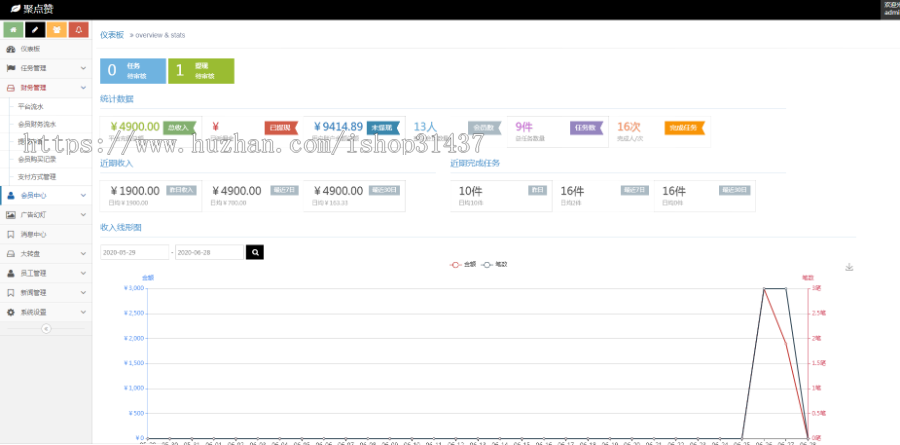Click the orange shortcut button in sidebar

57,29
